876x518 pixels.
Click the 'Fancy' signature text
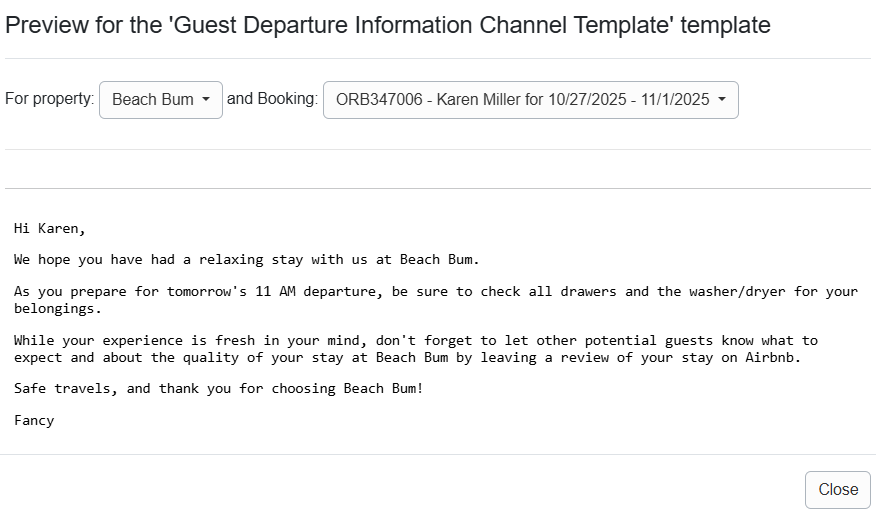click(34, 421)
